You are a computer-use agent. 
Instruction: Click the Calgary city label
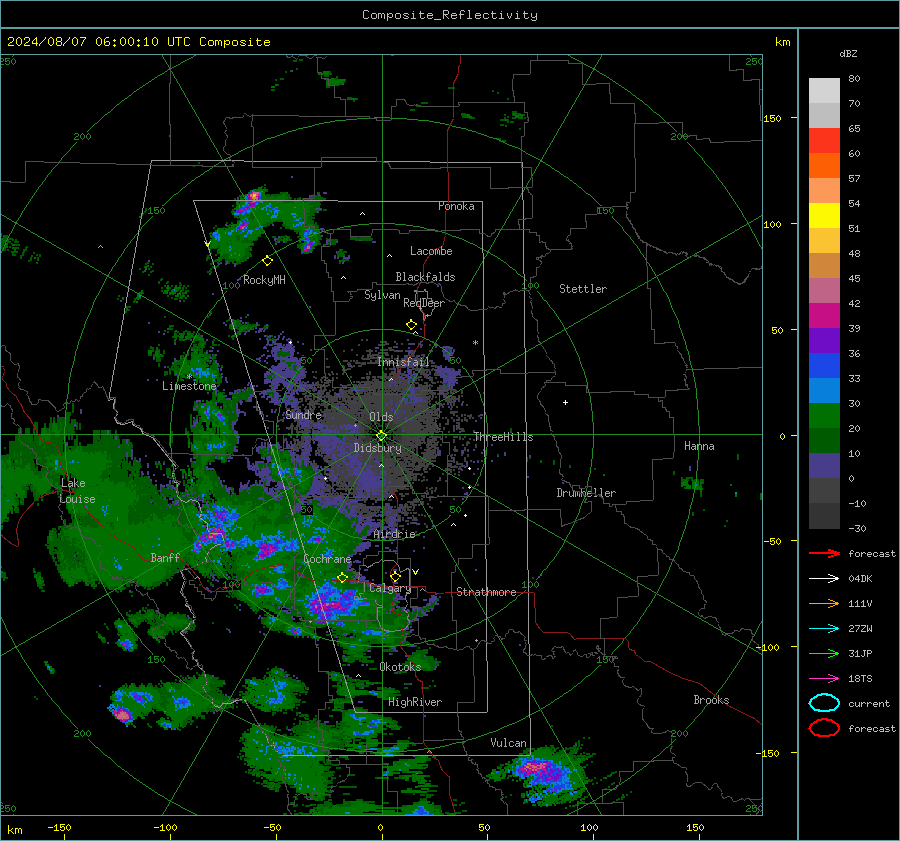(390, 588)
